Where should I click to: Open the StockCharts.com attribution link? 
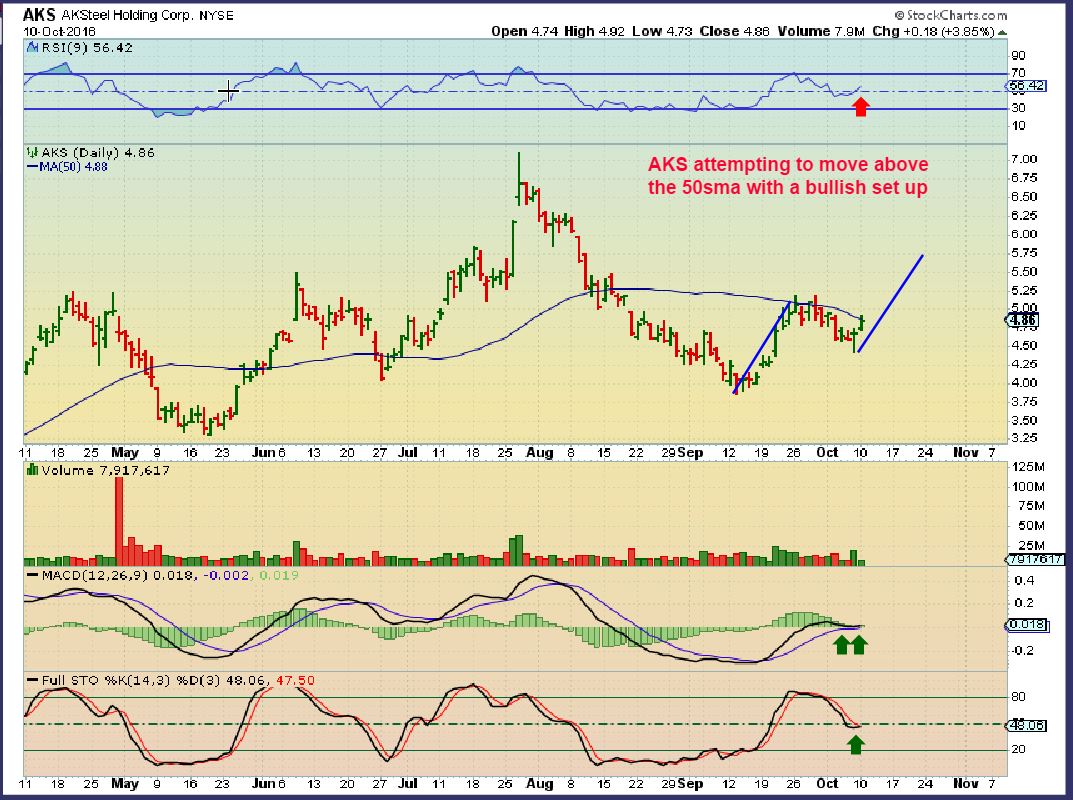951,14
